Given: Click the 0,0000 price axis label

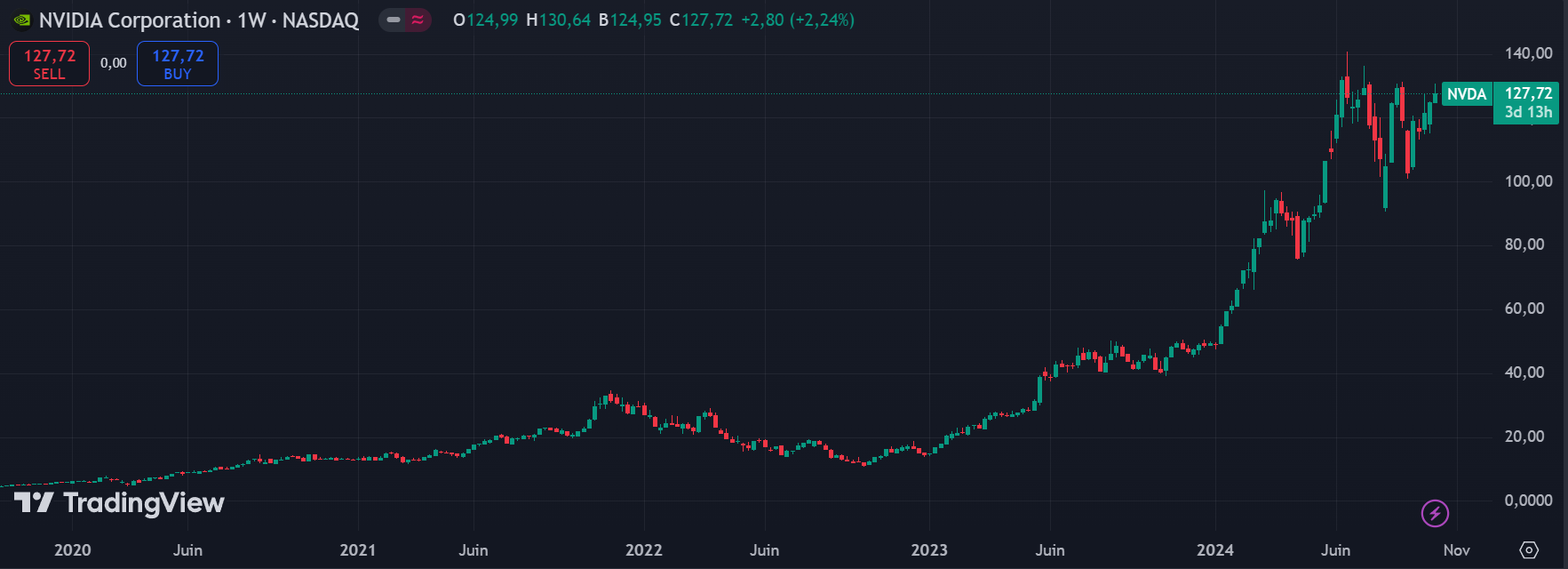Looking at the screenshot, I should pos(1528,501).
